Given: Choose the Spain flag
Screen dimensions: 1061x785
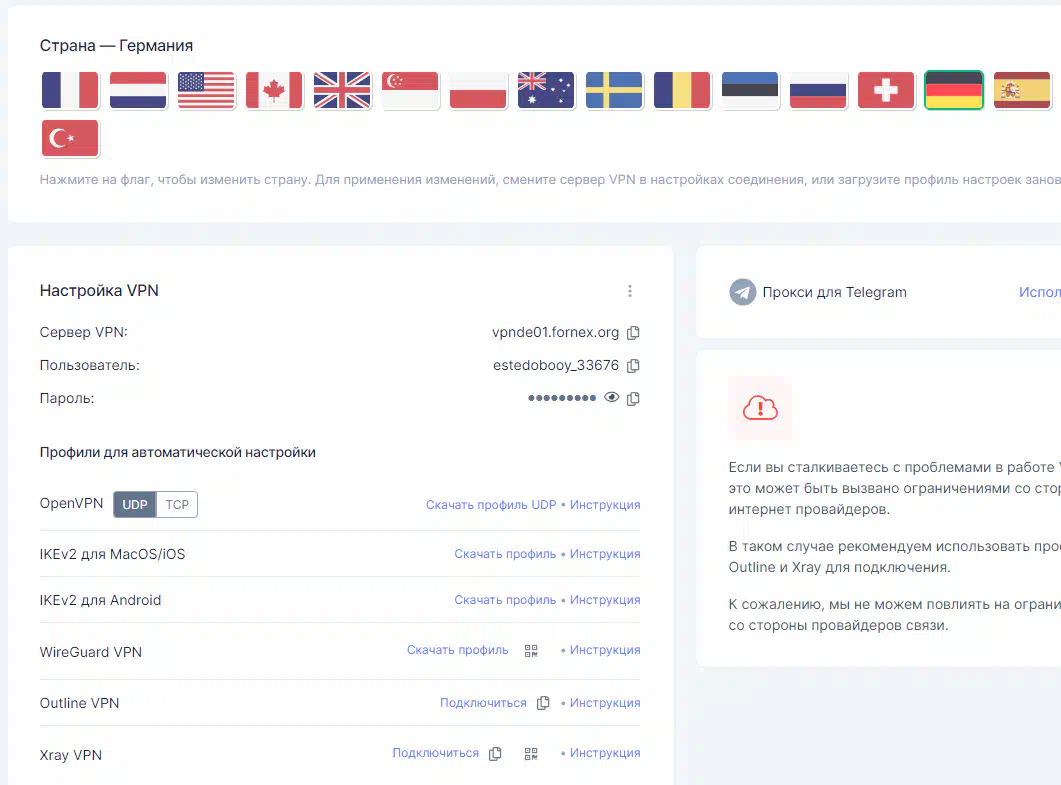Looking at the screenshot, I should (1022, 90).
